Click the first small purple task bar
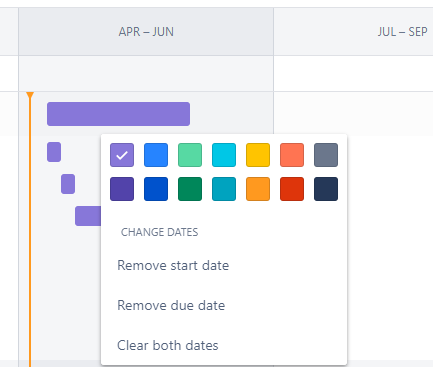This screenshot has height=367, width=433. (x=54, y=152)
